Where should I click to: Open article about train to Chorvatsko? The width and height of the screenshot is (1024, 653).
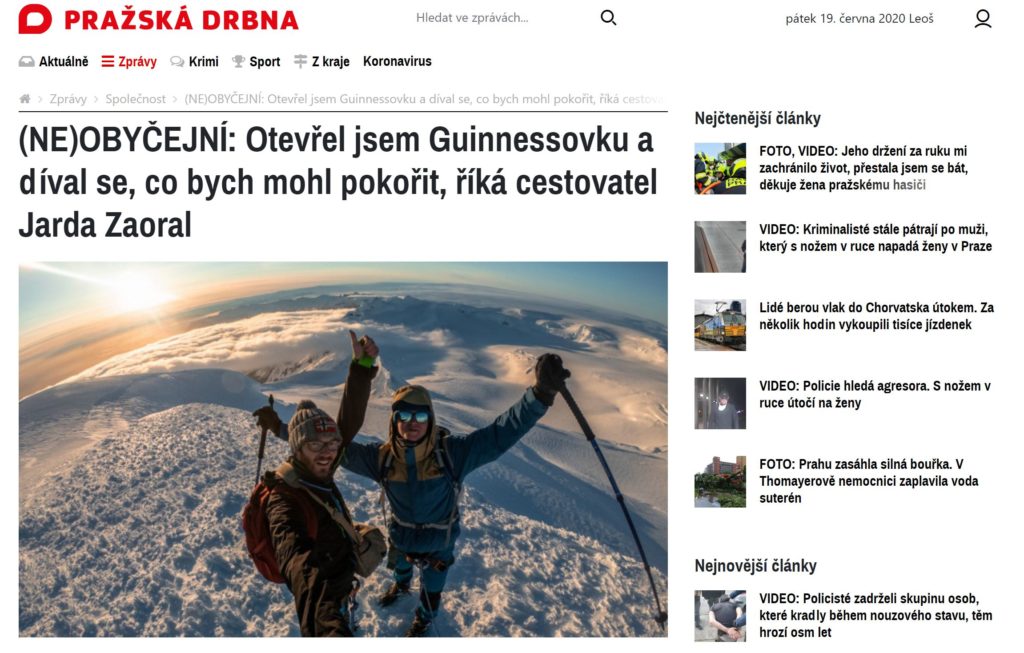[x=876, y=316]
